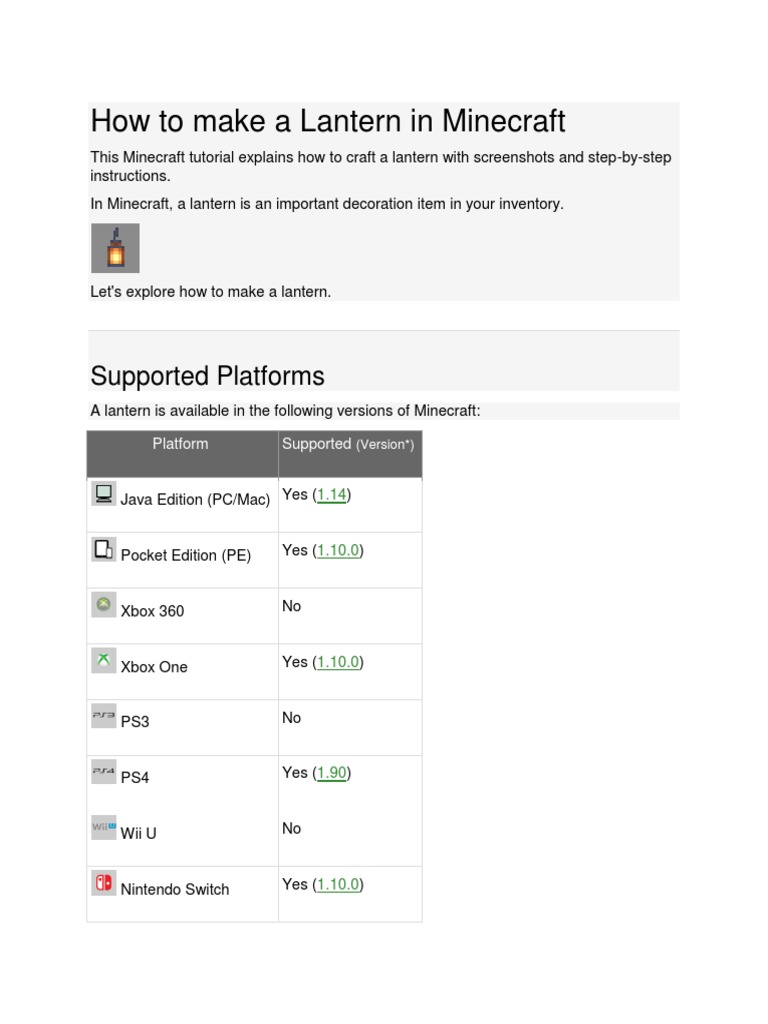Click the PS3 logo icon
Image resolution: width=768 pixels, height=1024 pixels.
click(103, 716)
